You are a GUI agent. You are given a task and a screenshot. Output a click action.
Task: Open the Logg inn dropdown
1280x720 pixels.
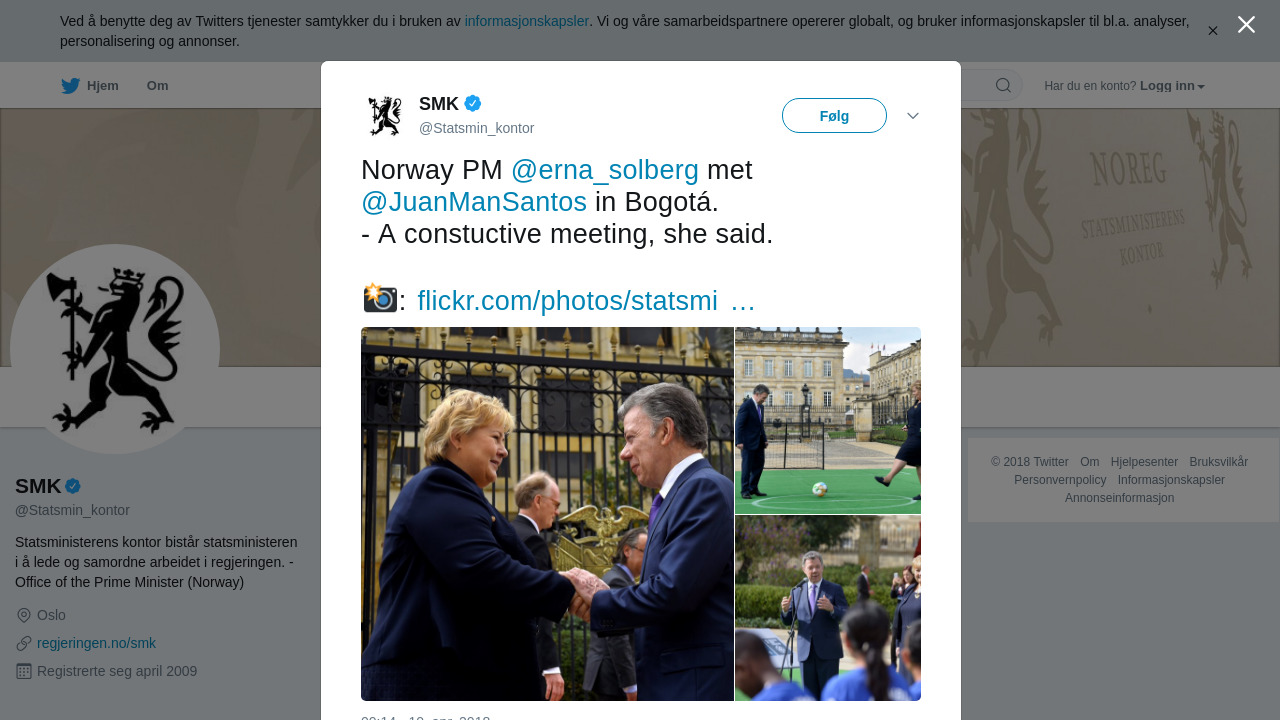click(x=1172, y=86)
